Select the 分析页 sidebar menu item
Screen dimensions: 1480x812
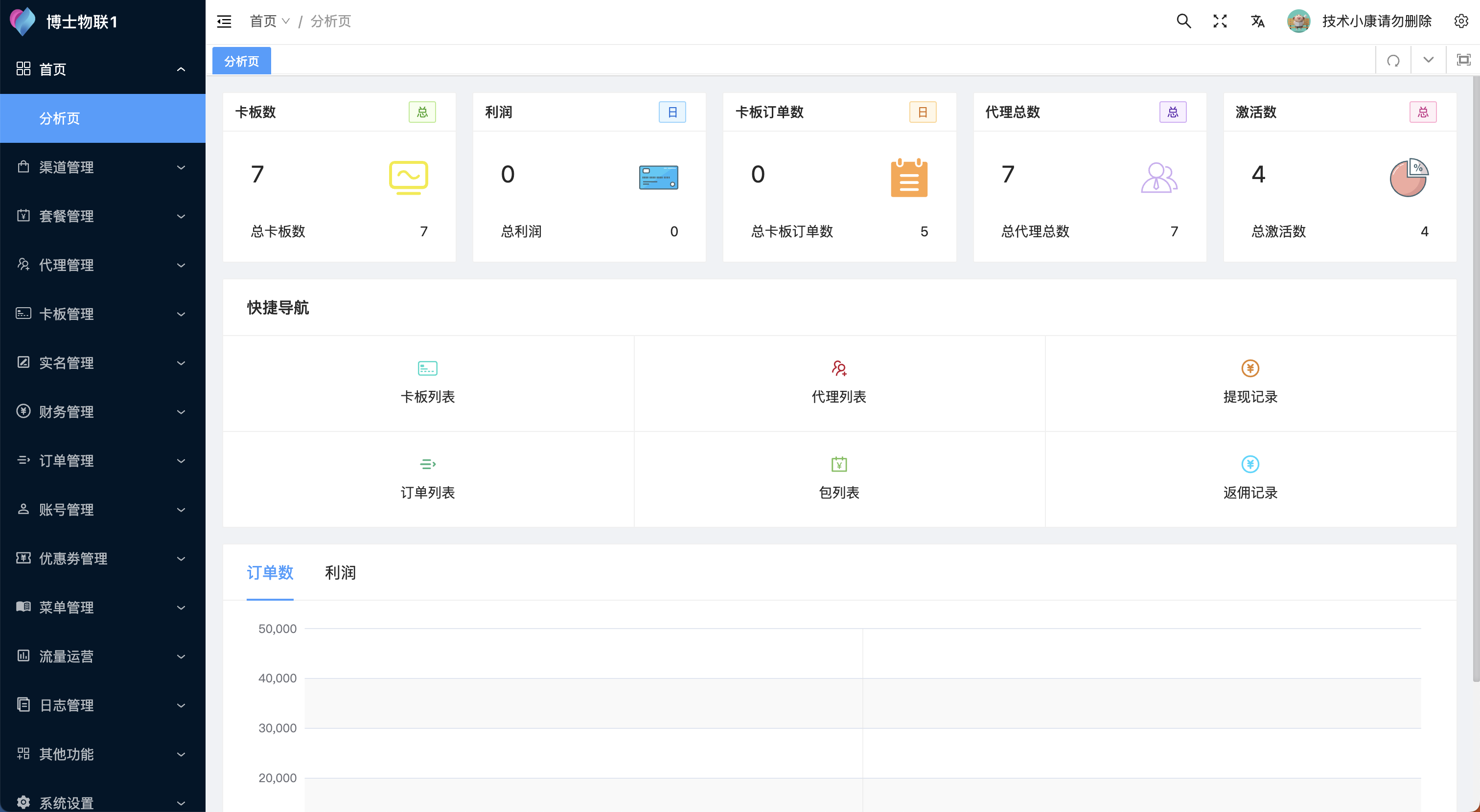(x=103, y=118)
